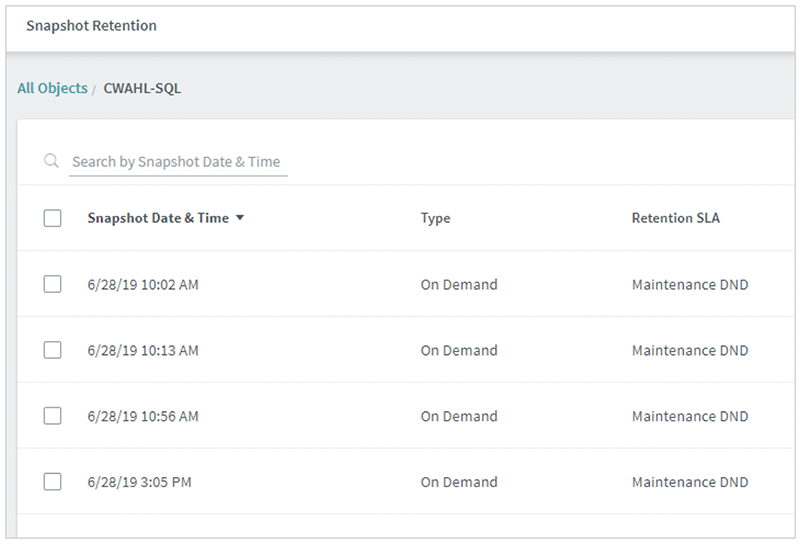The width and height of the screenshot is (800, 545).
Task: Toggle sort arrow beside Snapshot Date & Time
Action: pos(240,218)
